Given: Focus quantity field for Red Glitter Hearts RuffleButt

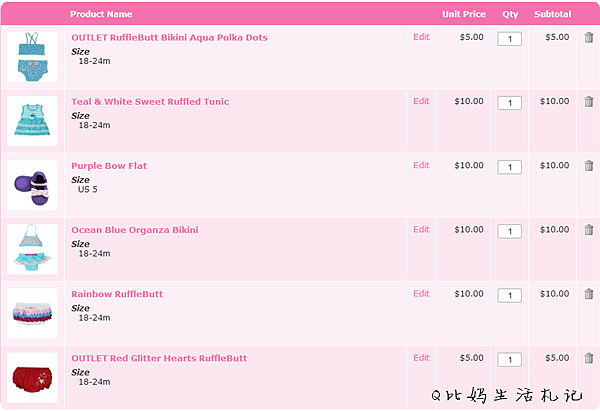Looking at the screenshot, I should pos(510,360).
